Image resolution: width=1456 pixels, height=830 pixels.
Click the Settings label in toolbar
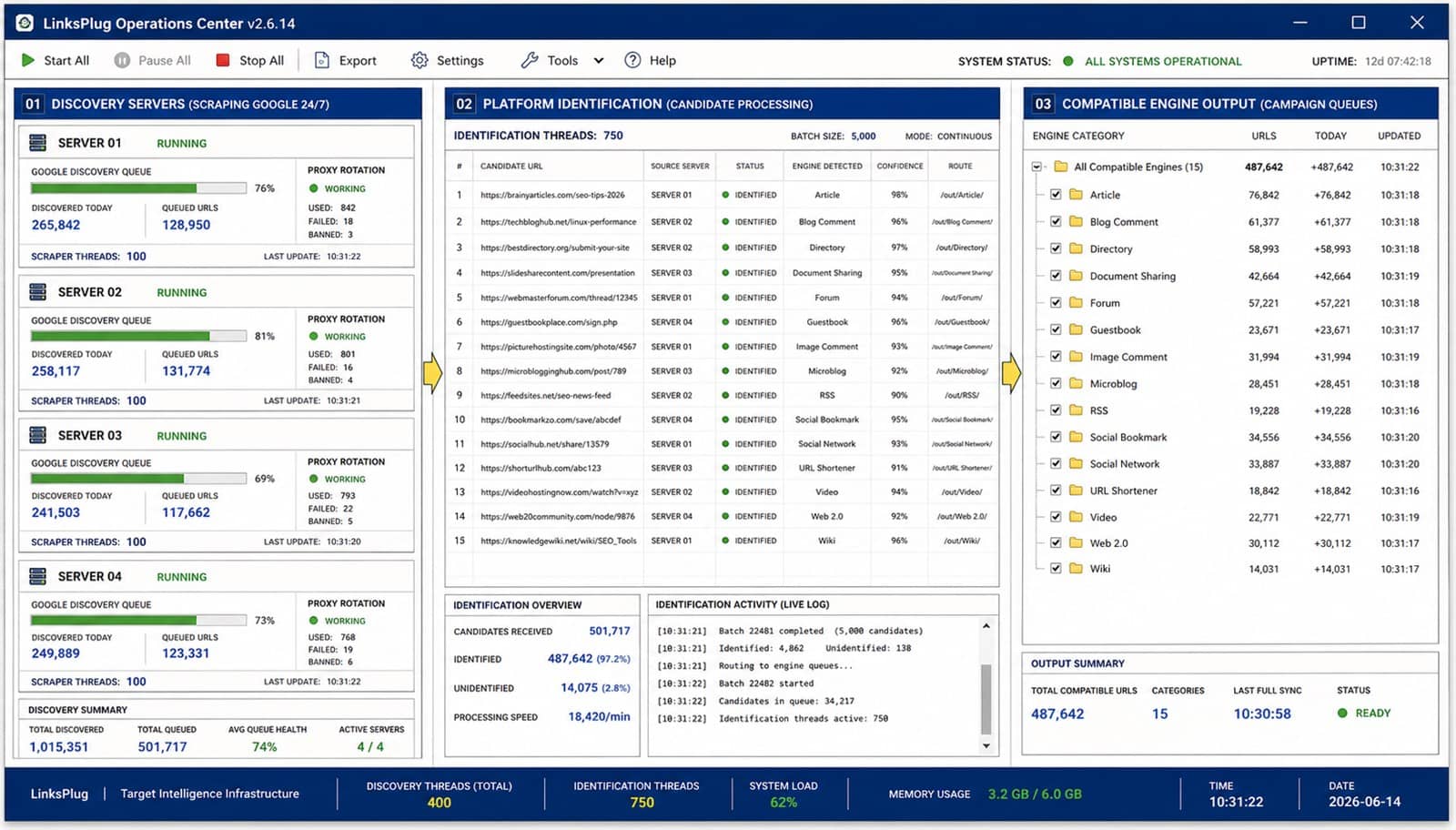460,60
